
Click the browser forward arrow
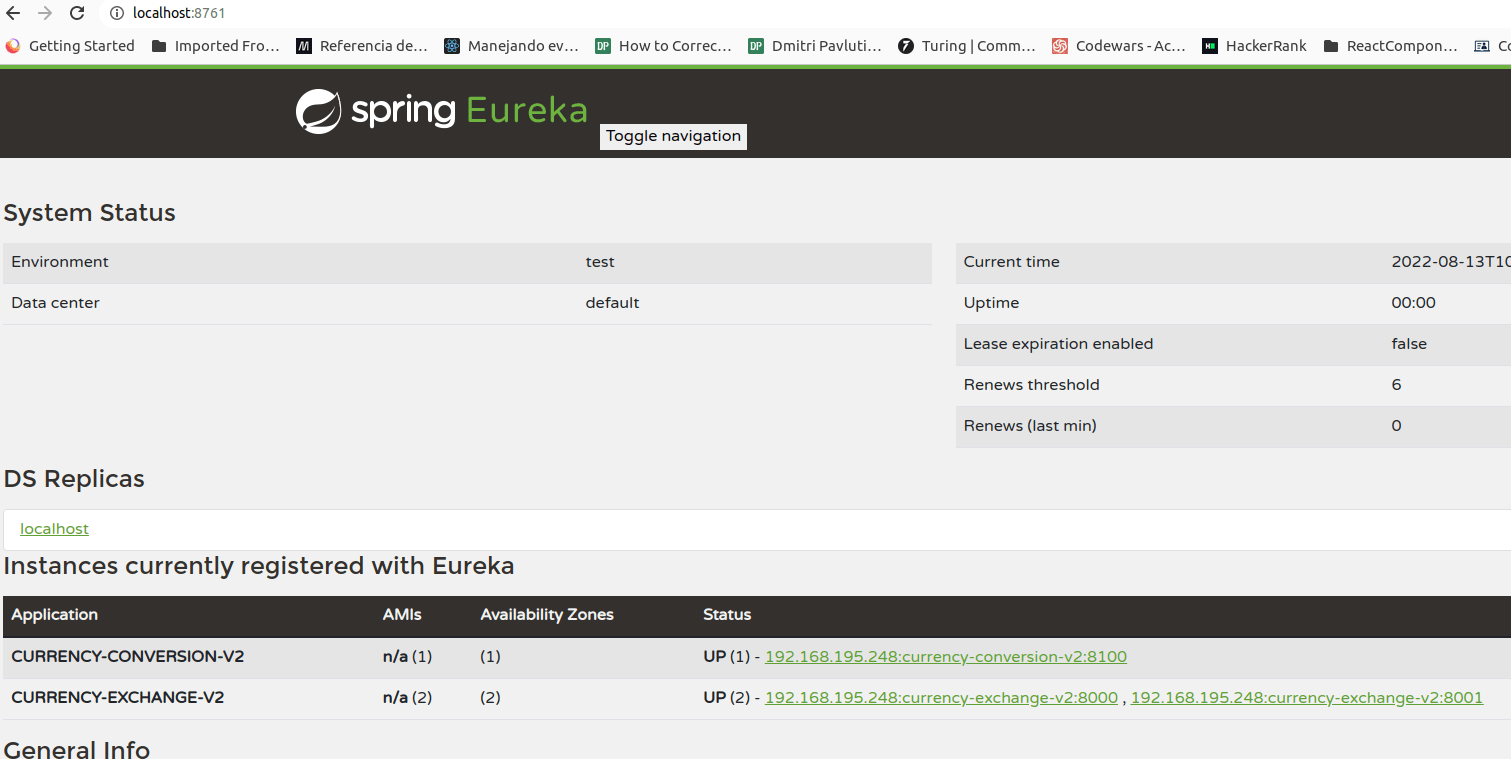pos(45,13)
